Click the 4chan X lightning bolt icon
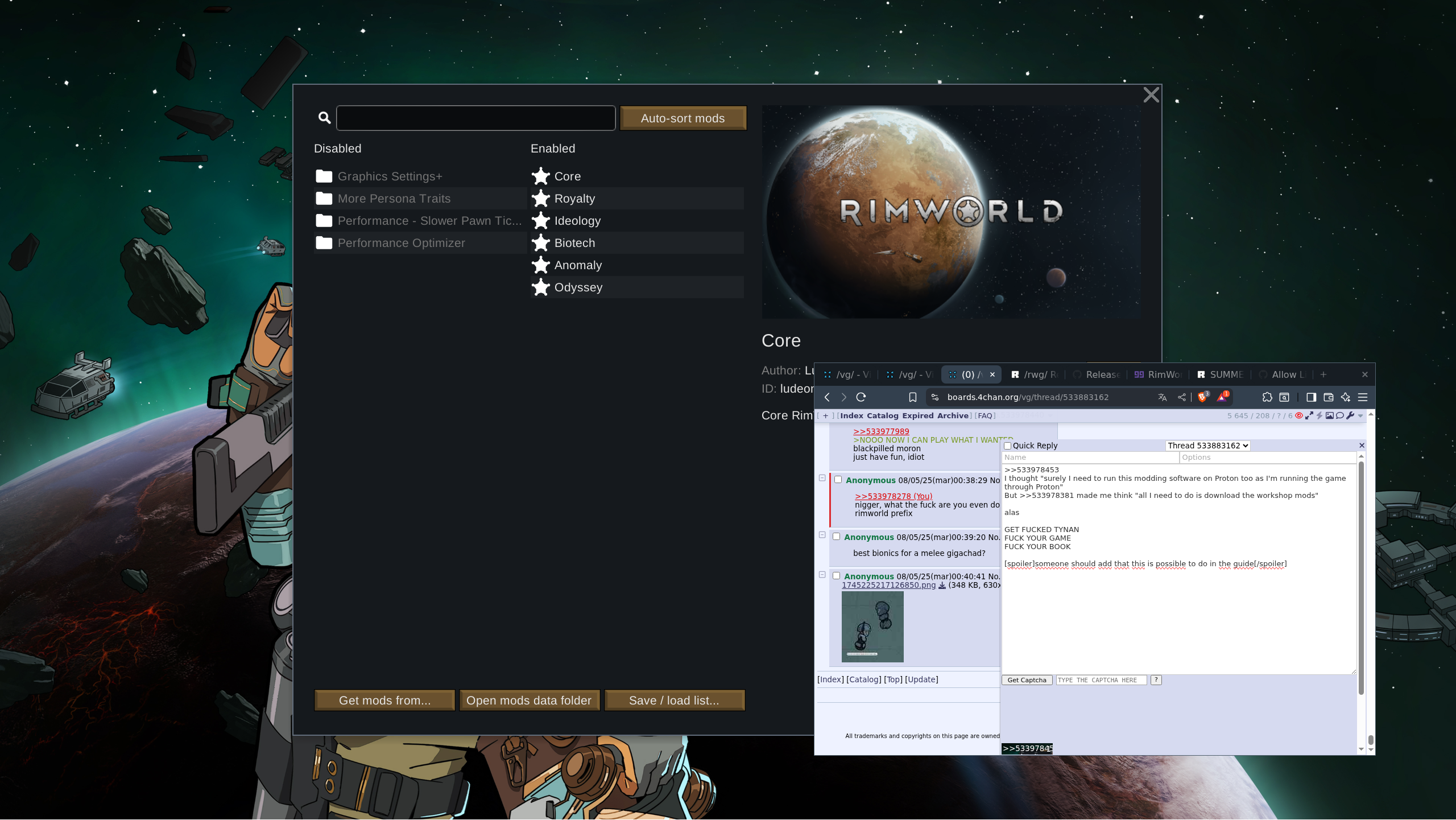The width and height of the screenshot is (1456, 820). point(1319,415)
